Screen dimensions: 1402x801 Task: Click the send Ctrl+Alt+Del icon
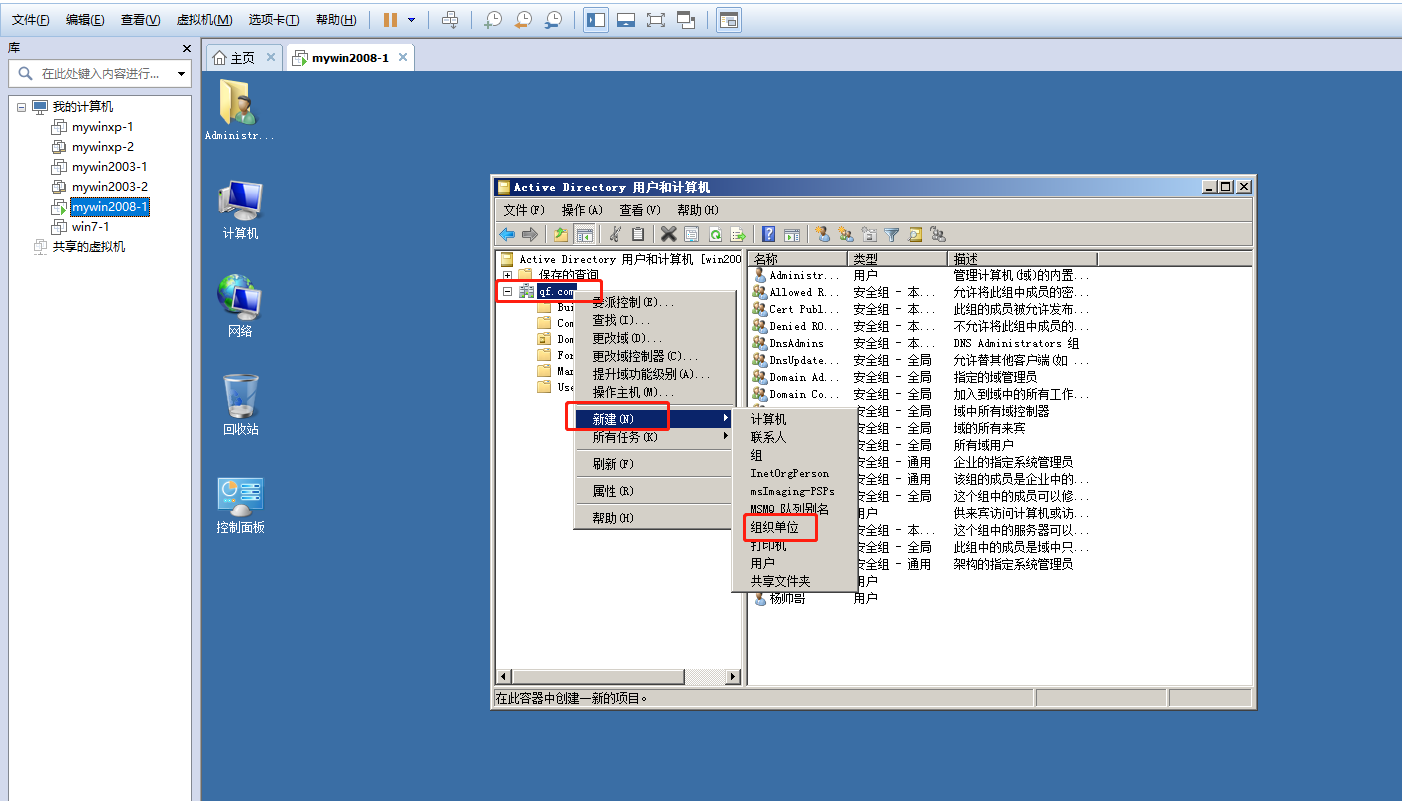[x=450, y=19]
